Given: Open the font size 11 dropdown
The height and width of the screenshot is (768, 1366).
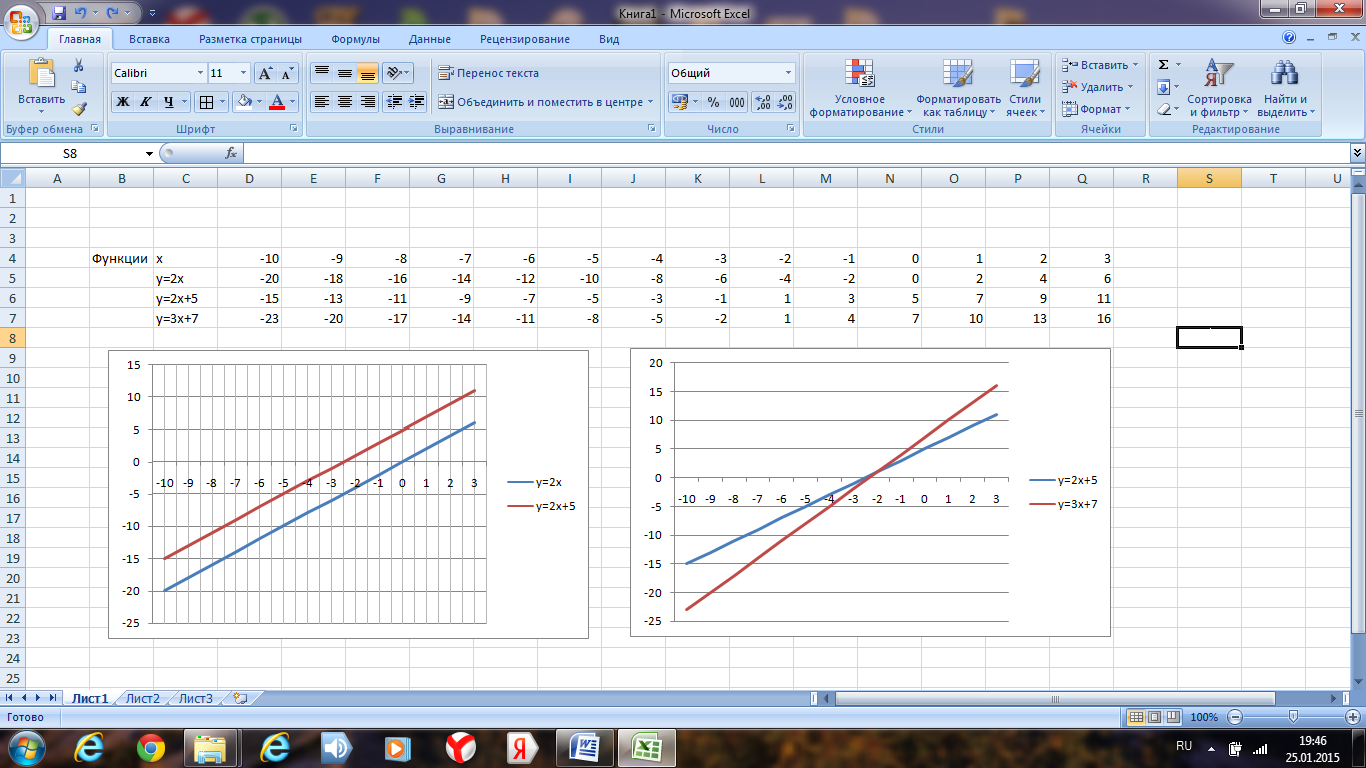Looking at the screenshot, I should coord(244,73).
